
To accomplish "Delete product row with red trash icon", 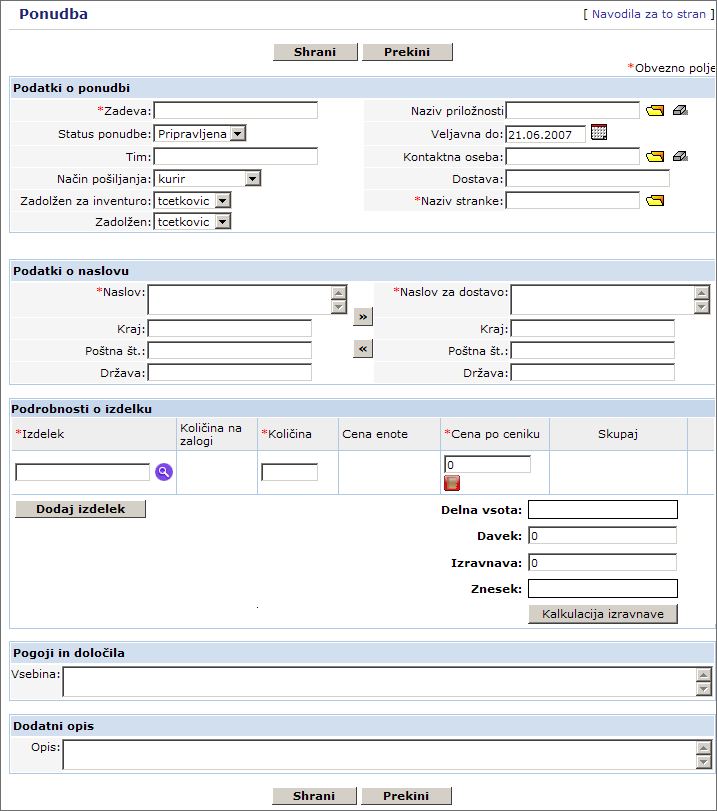I will [452, 484].
